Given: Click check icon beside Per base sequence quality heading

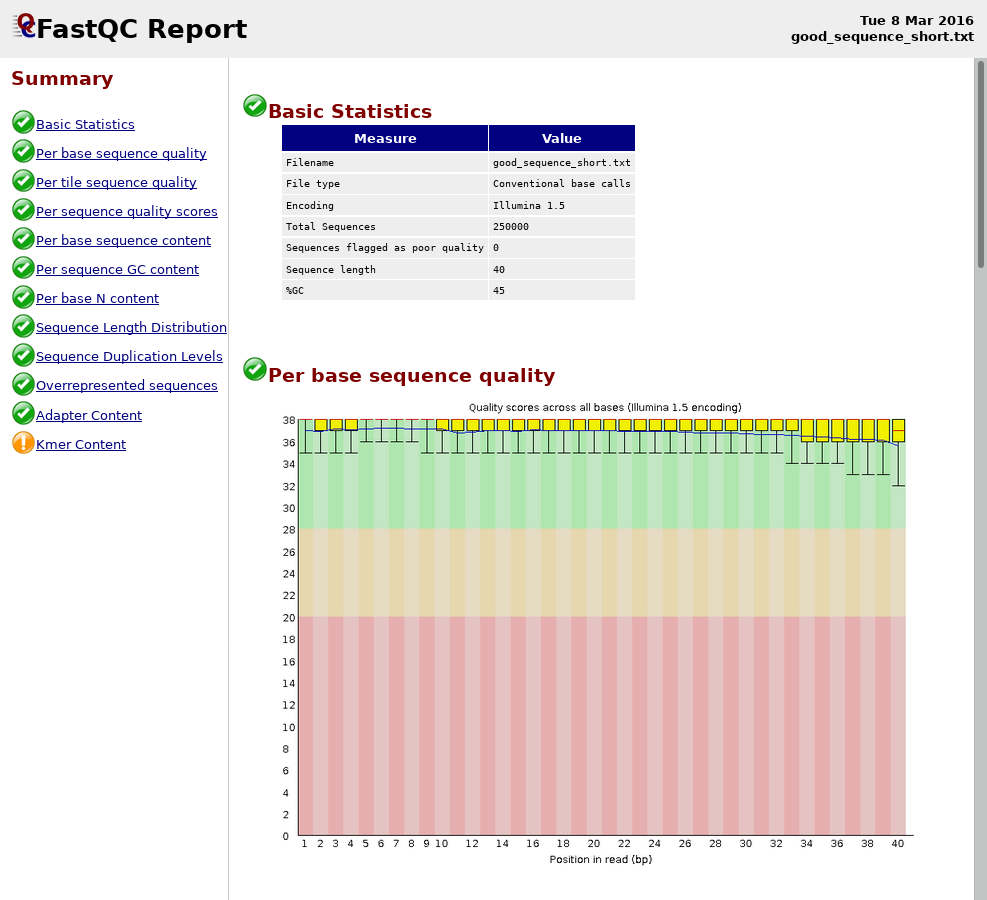Looking at the screenshot, I should click(255, 370).
